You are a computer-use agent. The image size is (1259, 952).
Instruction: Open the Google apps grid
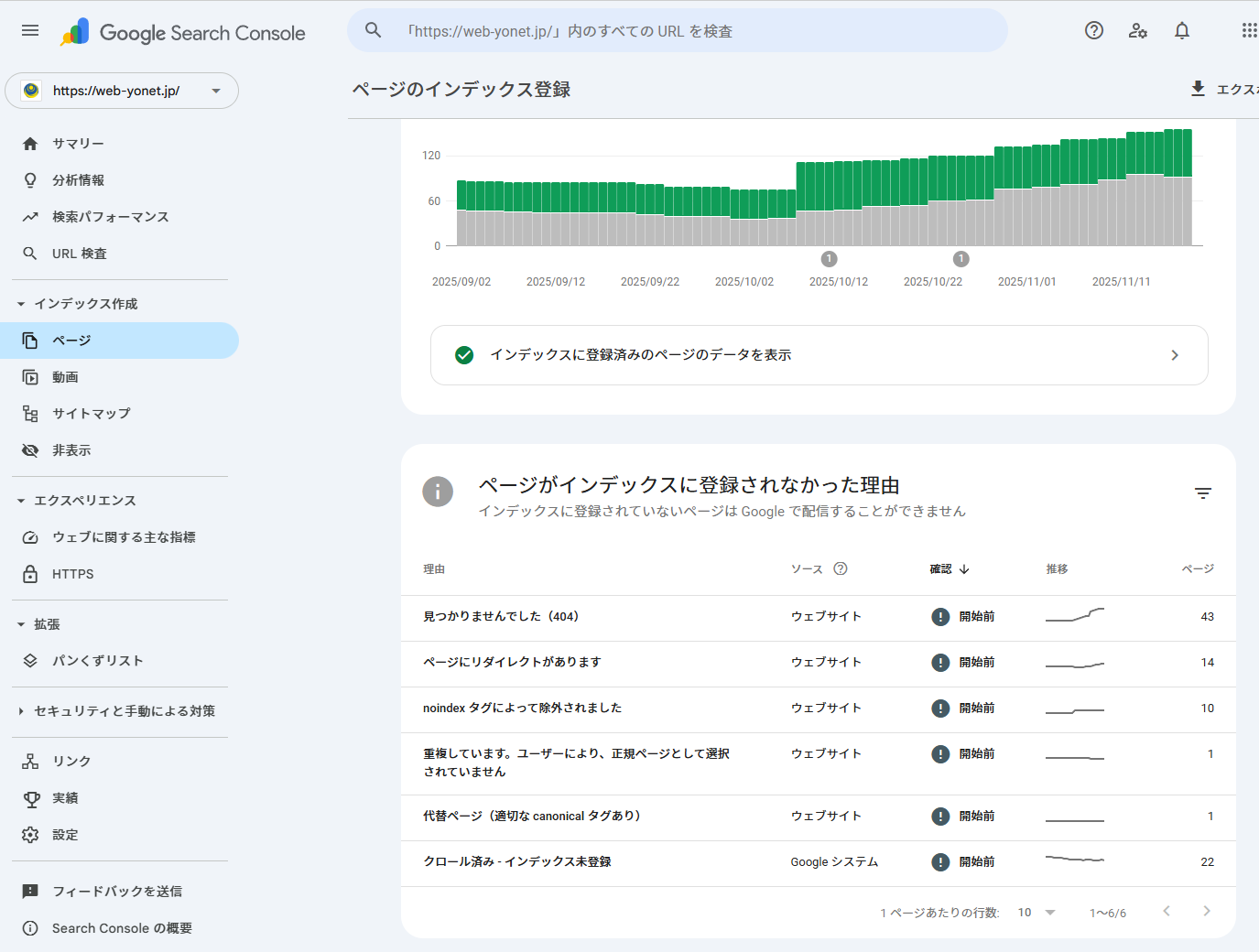tap(1248, 31)
